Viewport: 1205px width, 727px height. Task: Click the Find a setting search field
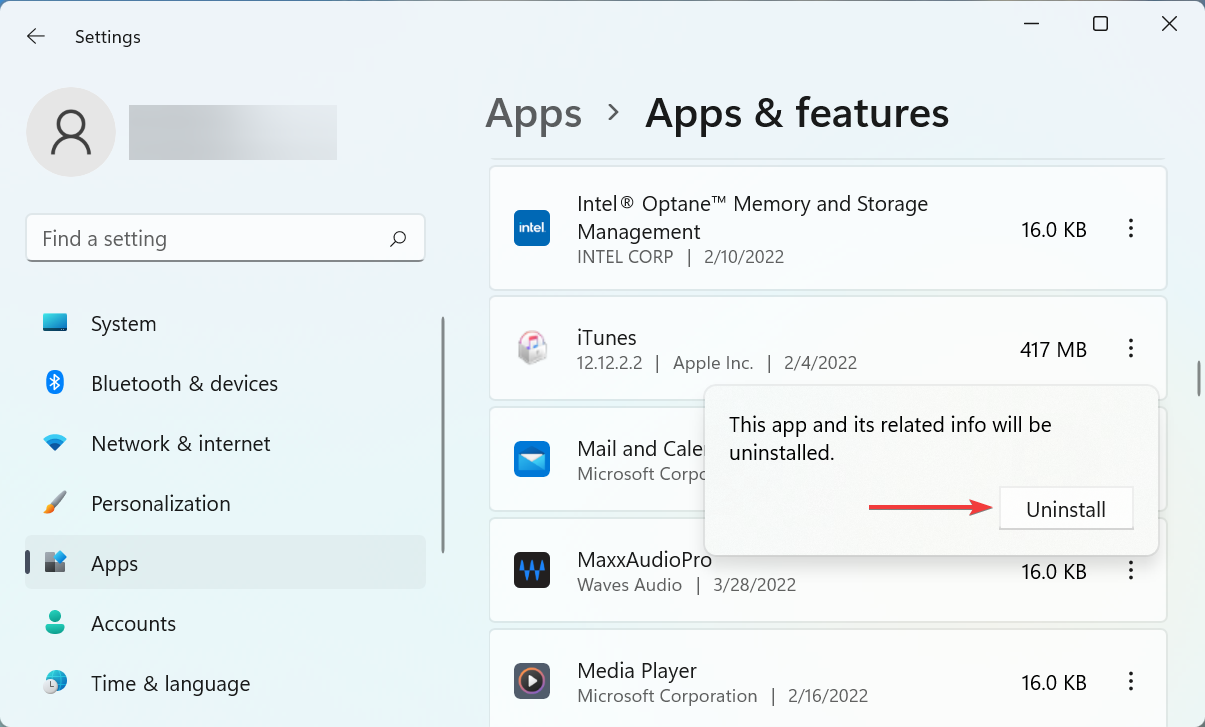[225, 238]
